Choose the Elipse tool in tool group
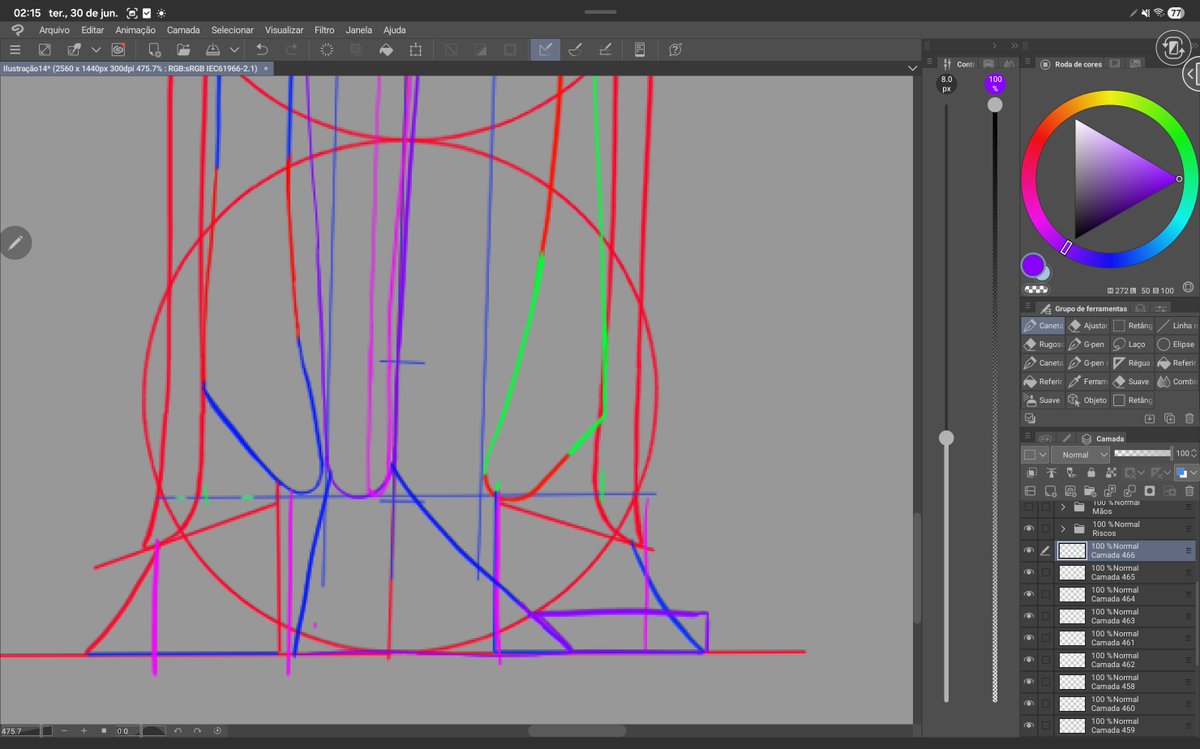 click(x=1176, y=344)
